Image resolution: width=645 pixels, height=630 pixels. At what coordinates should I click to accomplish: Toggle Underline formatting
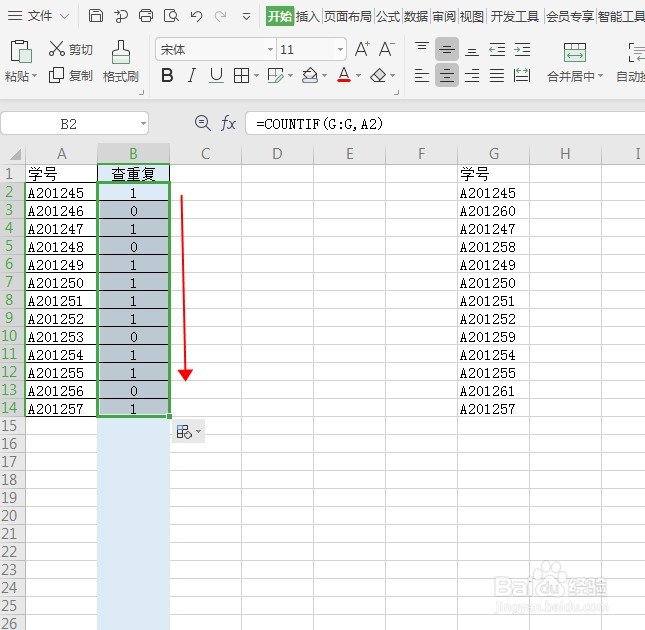tap(216, 76)
